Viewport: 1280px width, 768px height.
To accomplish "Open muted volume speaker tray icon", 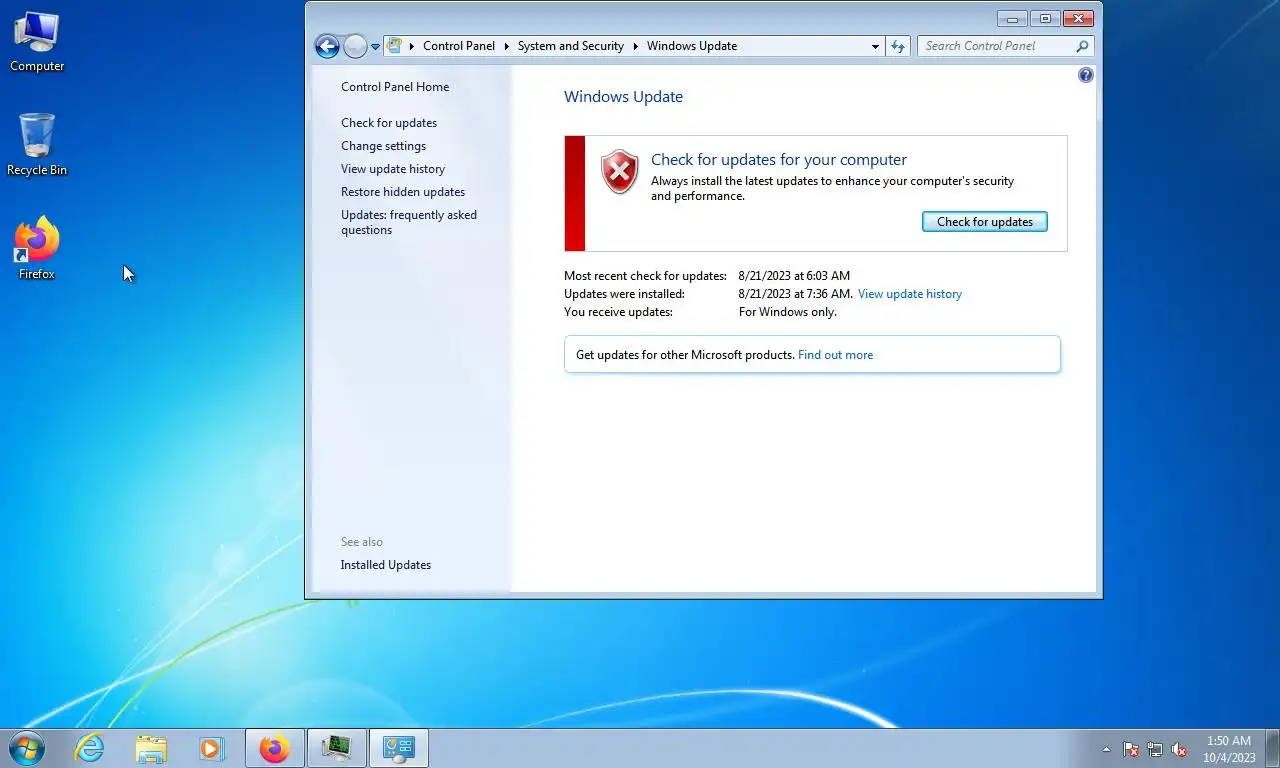I will tap(1179, 749).
